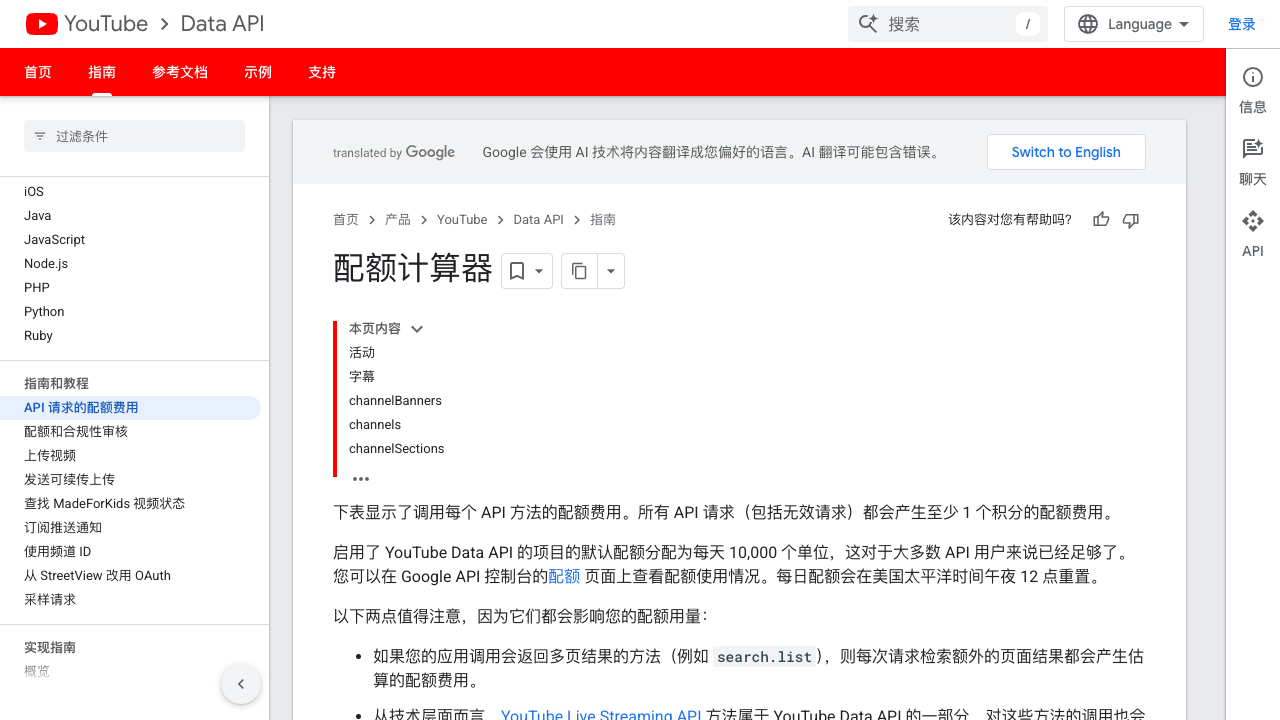The height and width of the screenshot is (720, 1280).
Task: Click the globe icon in Language button
Action: pos(1088,24)
